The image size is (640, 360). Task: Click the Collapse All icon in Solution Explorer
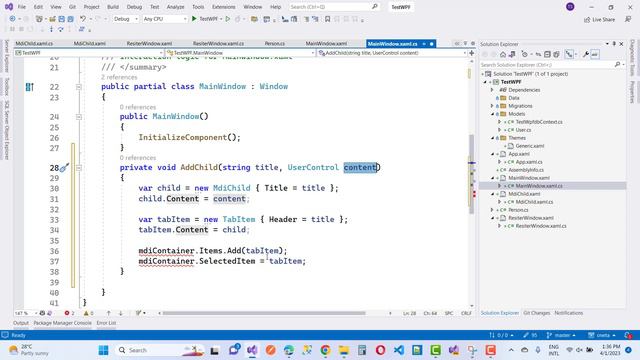[x=547, y=54]
